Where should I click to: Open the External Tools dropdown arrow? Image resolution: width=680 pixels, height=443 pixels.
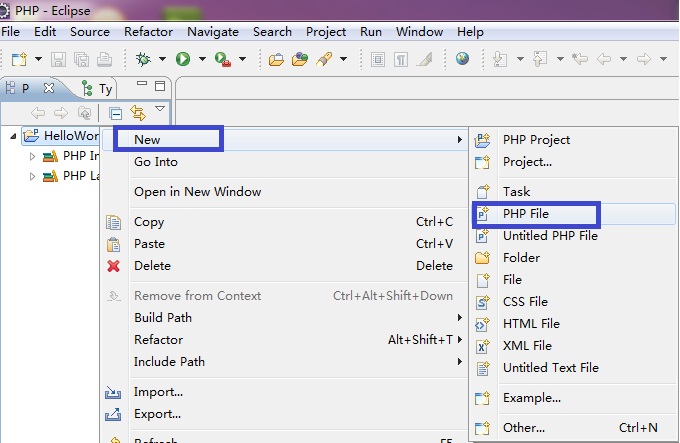[242, 59]
